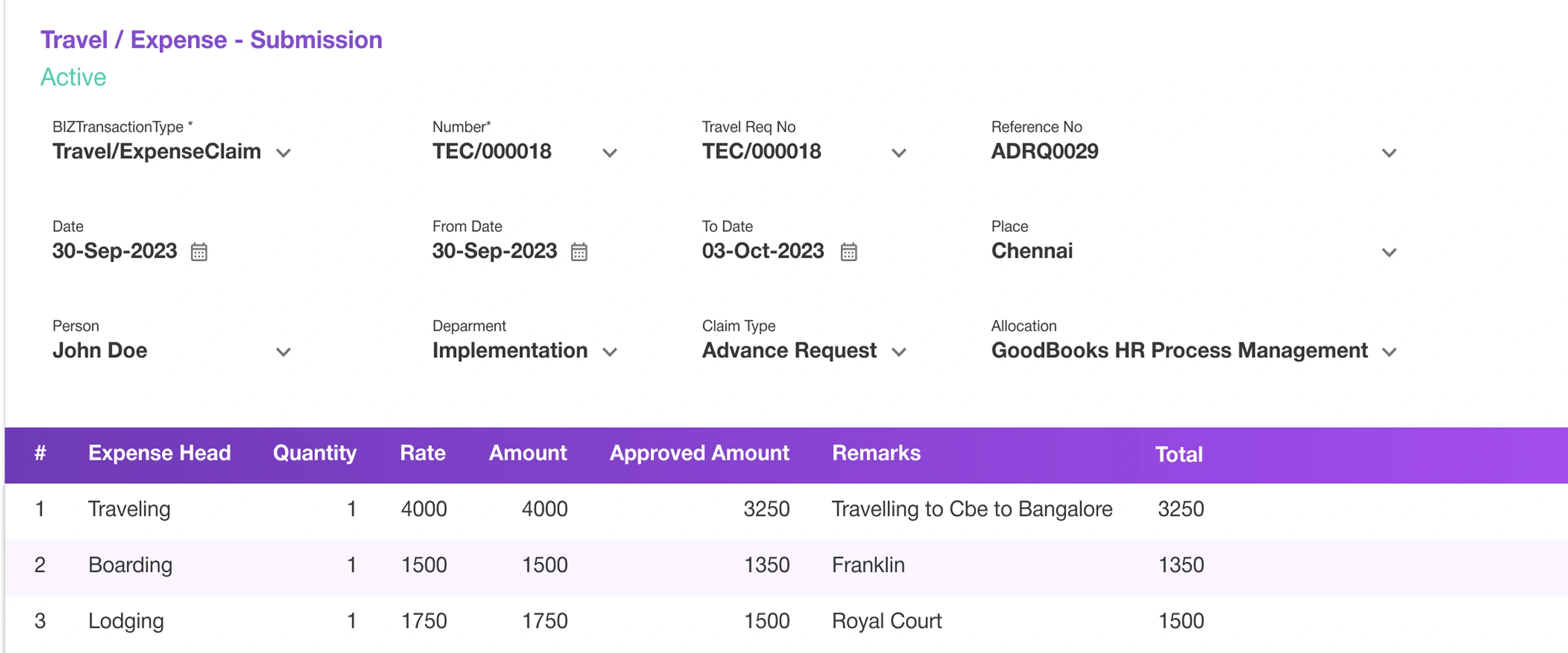Screen dimensions: 1568x653
Task: Click the Approved Amount column header
Action: (699, 453)
